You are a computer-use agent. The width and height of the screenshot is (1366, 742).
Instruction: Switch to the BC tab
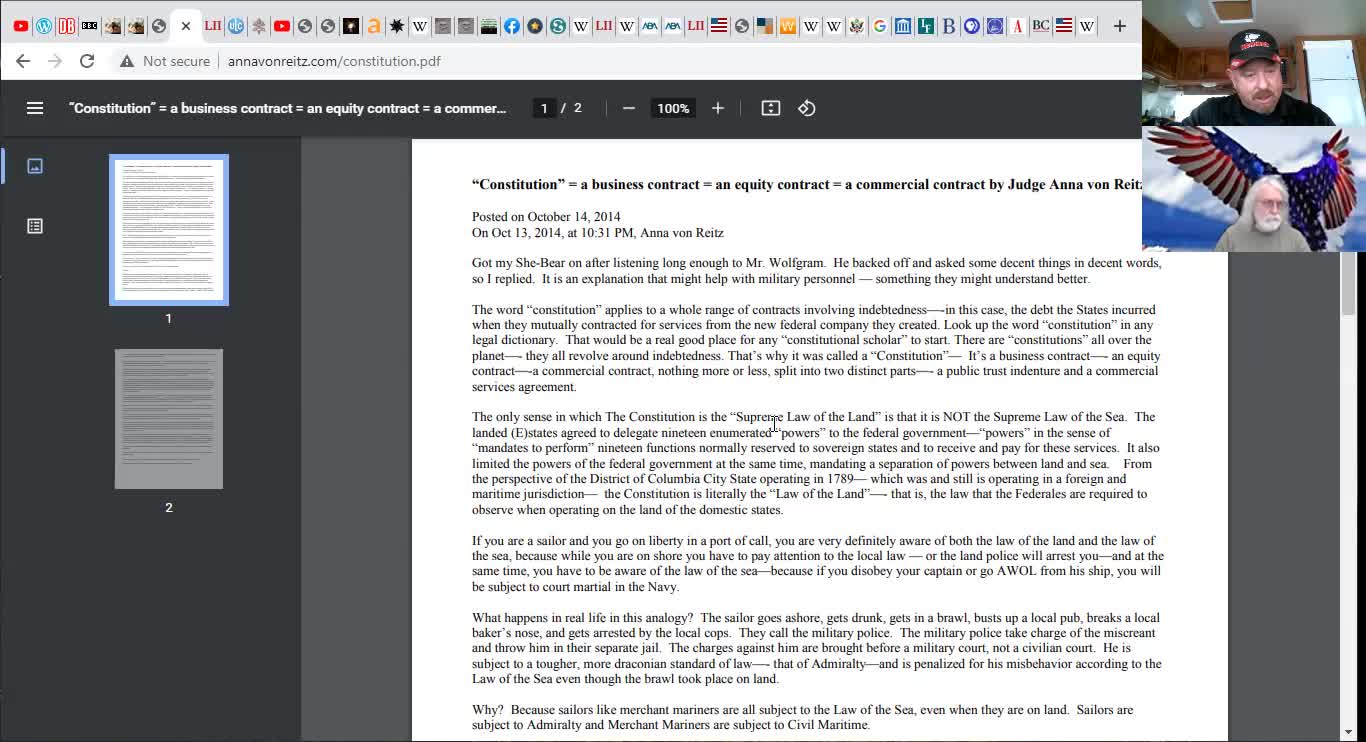(1041, 26)
